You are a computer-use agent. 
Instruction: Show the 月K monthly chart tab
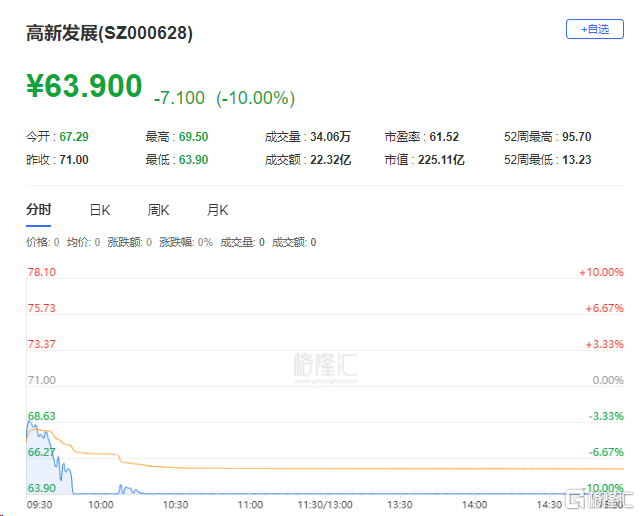point(217,210)
